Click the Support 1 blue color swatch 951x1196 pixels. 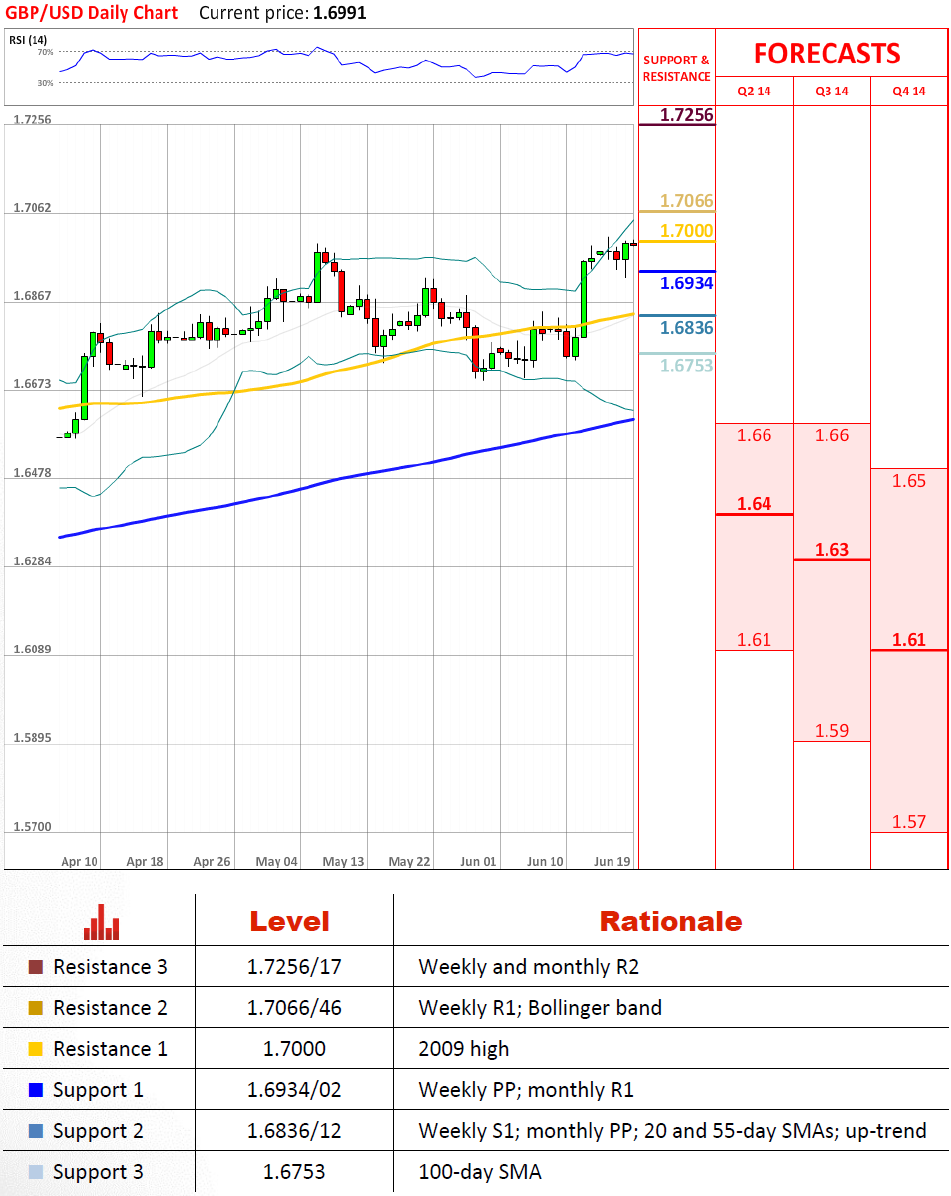(36, 1090)
